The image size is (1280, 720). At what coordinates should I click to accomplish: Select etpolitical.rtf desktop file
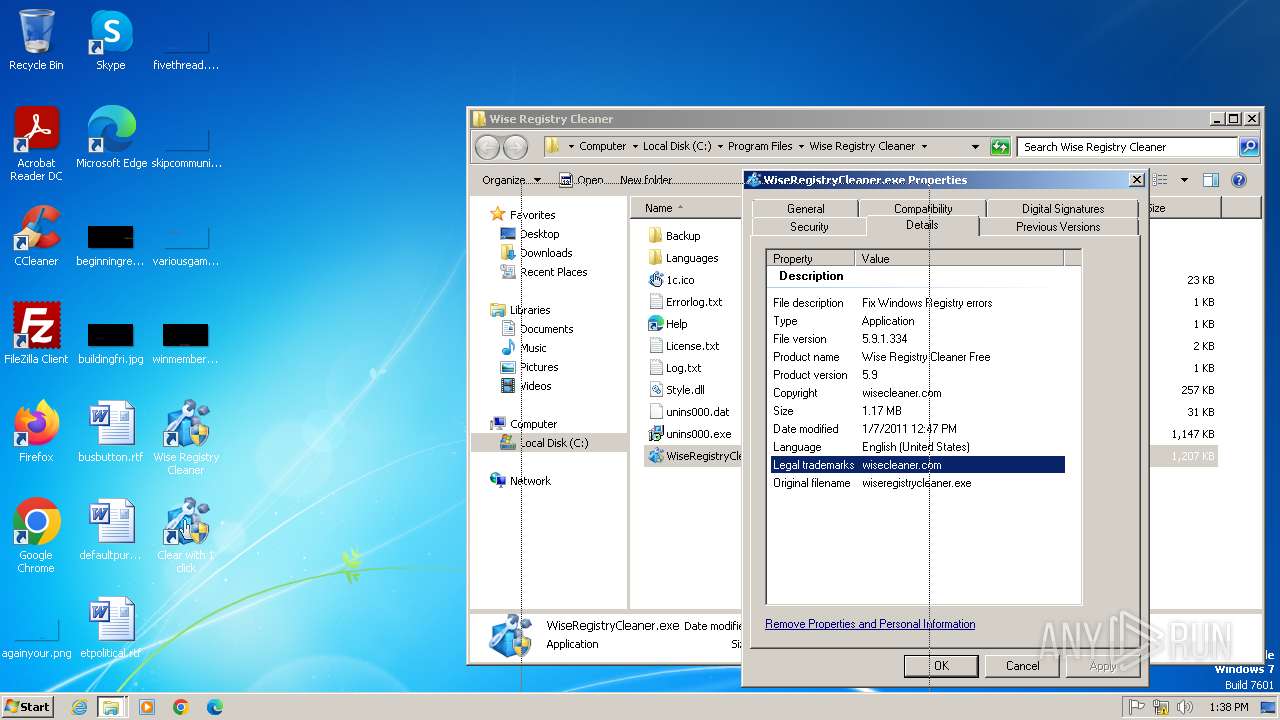111,628
